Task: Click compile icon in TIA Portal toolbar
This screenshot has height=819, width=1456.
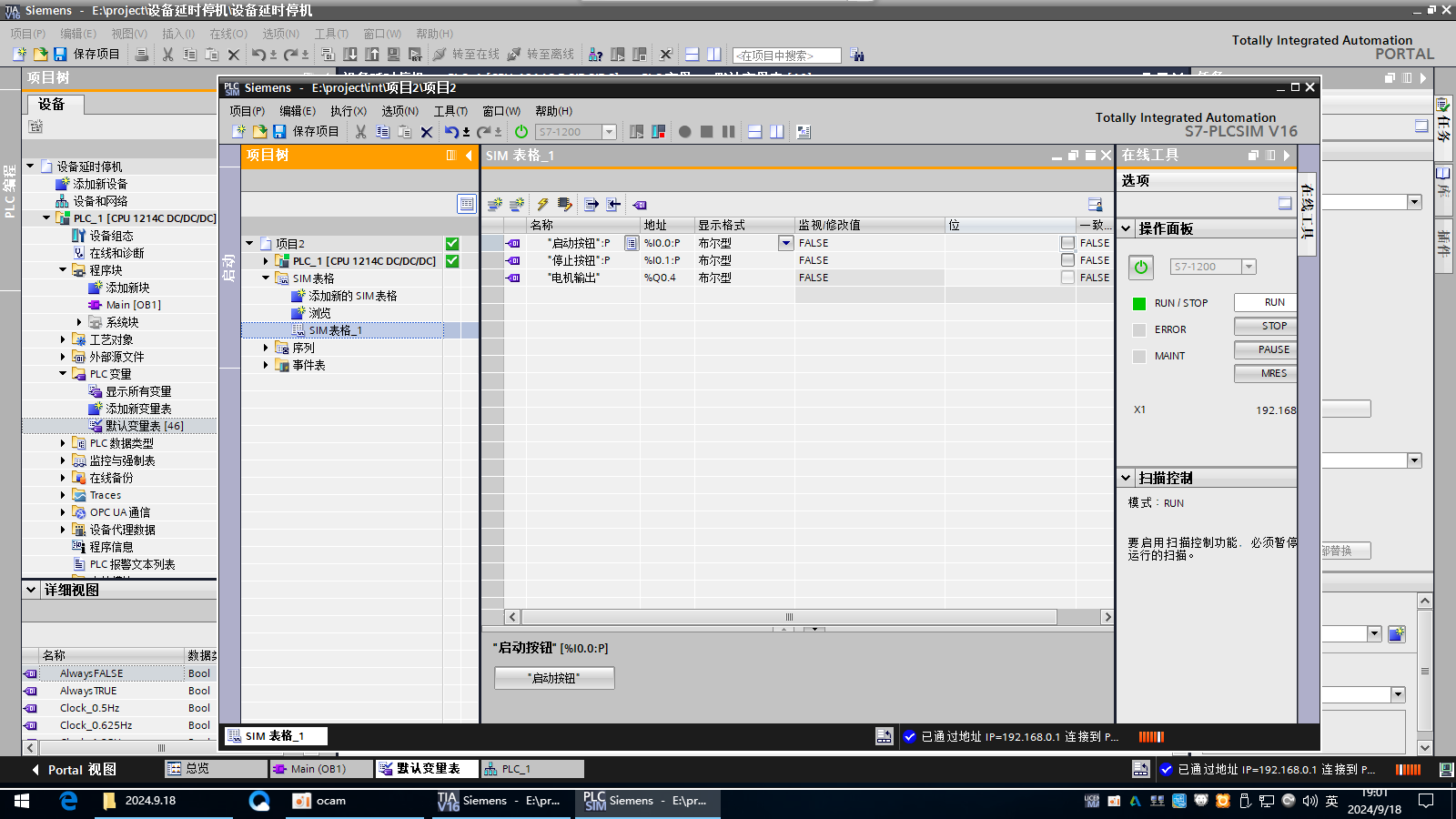Action: click(329, 55)
